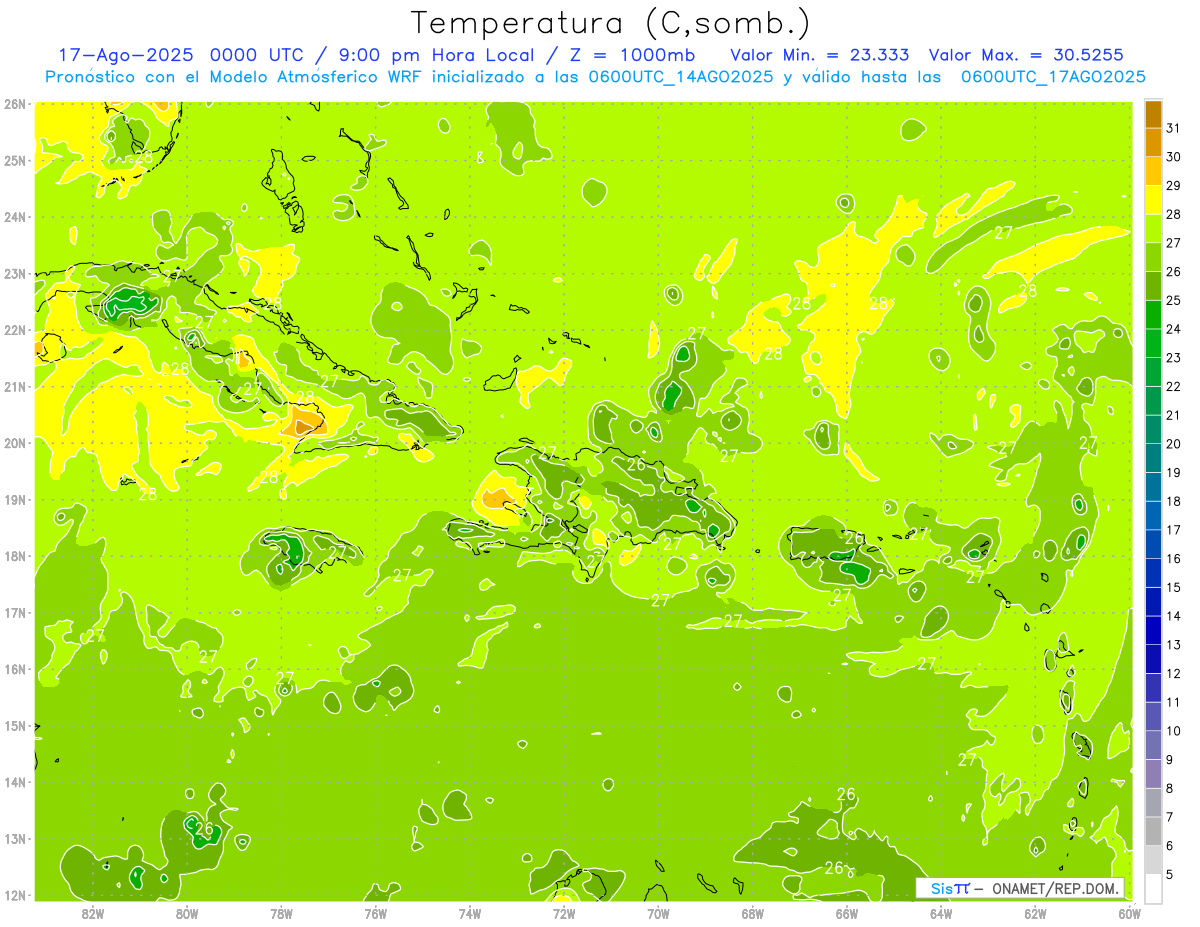Click the '25' label on the color scale
Screen dimensions: 1200x927
point(1174,301)
